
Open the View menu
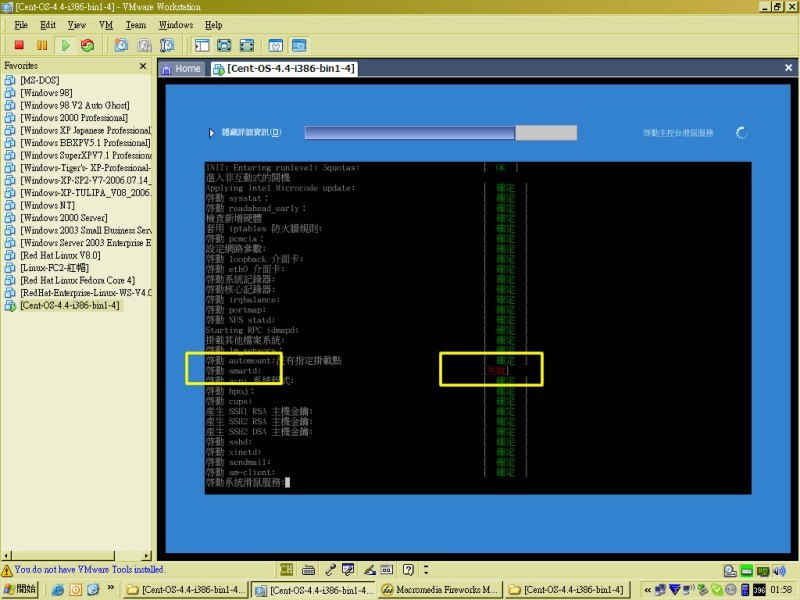coord(77,25)
